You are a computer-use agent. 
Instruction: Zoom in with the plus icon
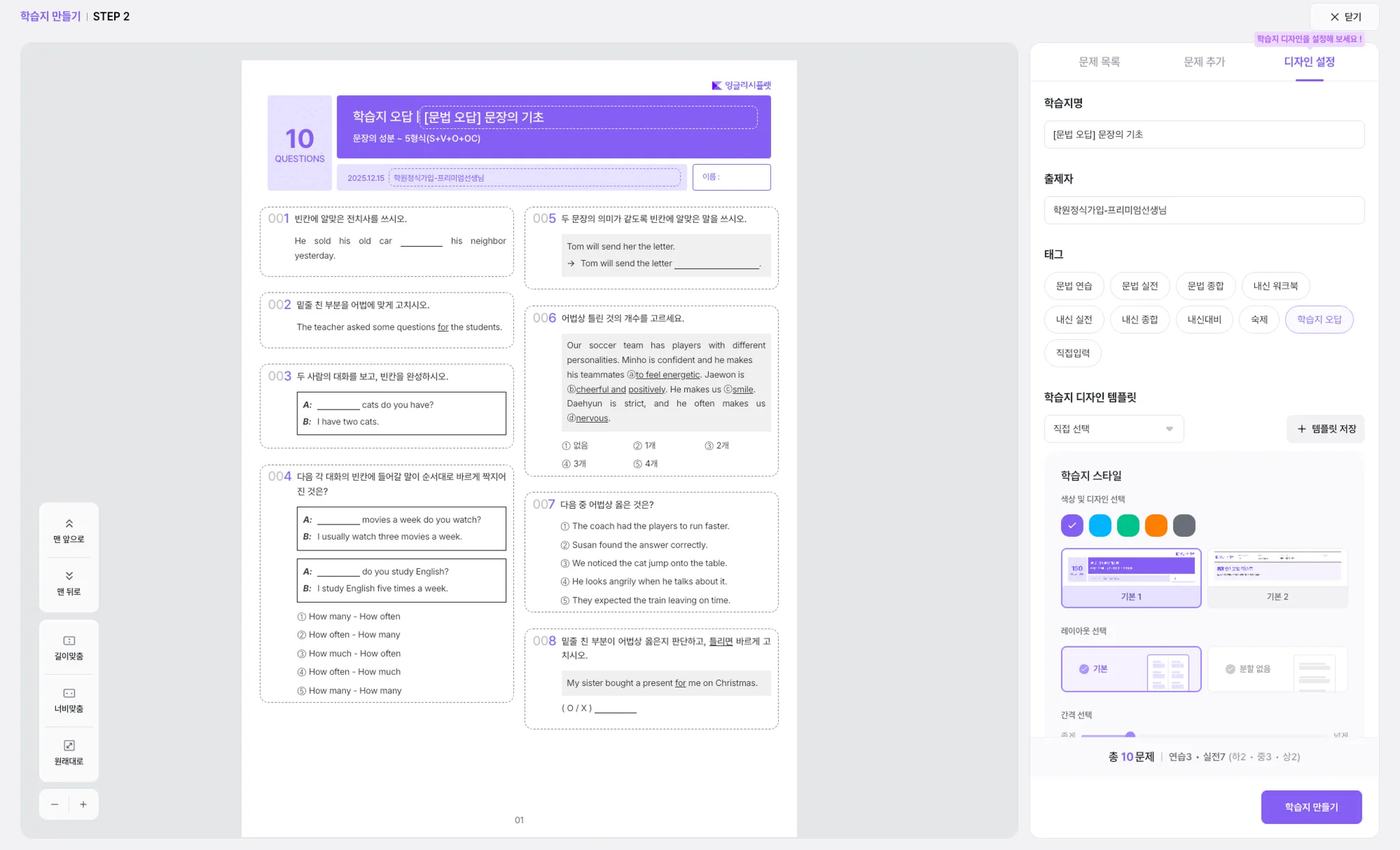pyautogui.click(x=83, y=804)
